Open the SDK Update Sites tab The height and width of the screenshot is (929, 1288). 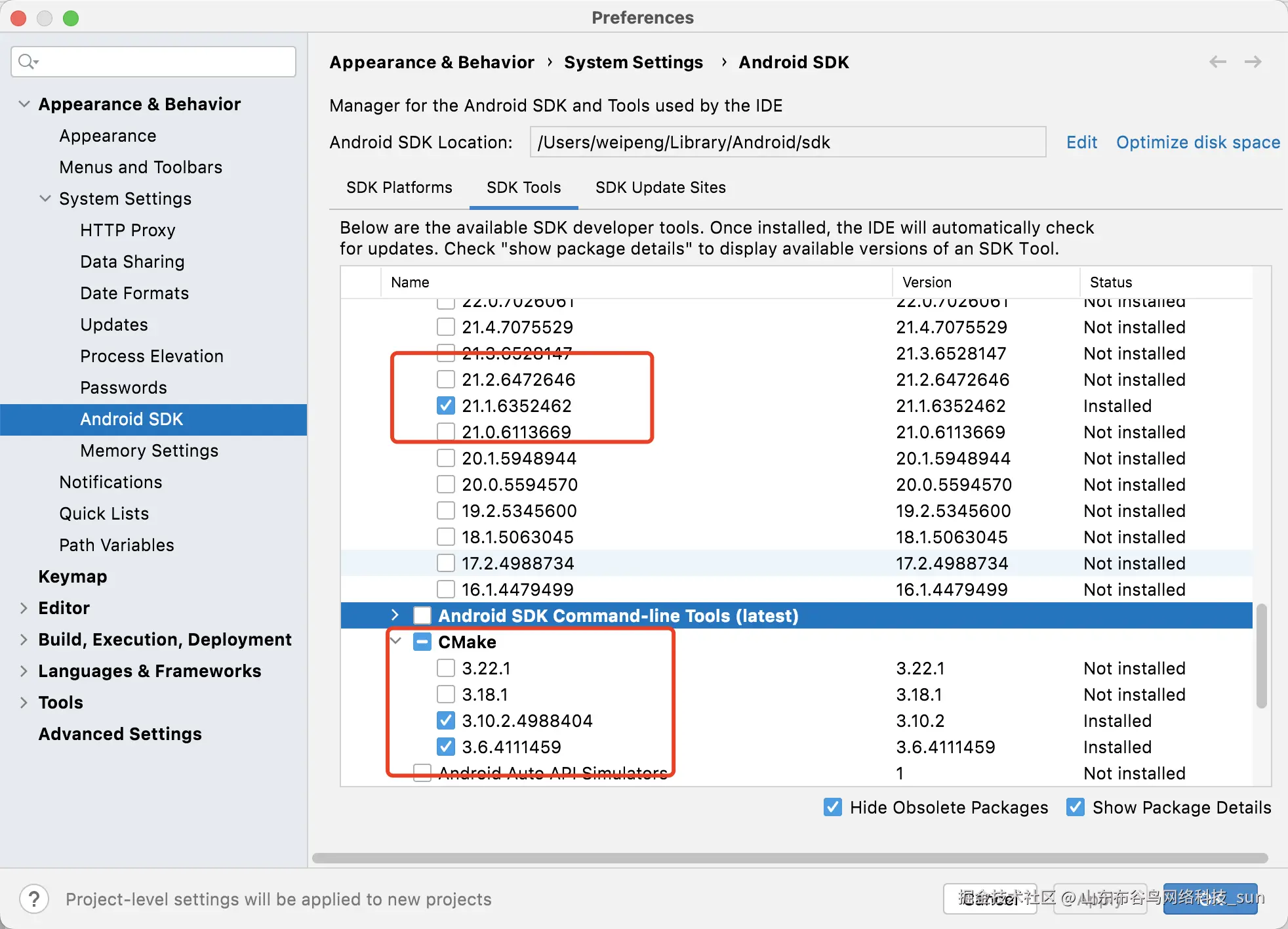click(660, 188)
